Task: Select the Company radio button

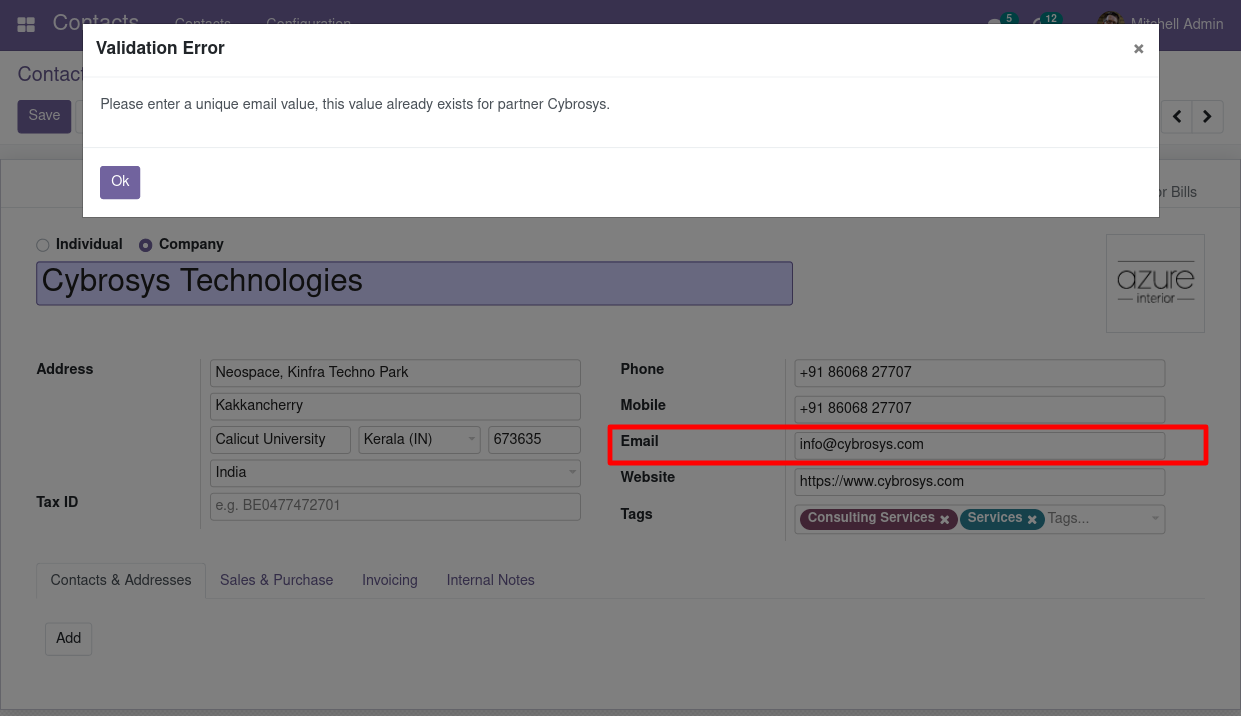Action: [145, 245]
